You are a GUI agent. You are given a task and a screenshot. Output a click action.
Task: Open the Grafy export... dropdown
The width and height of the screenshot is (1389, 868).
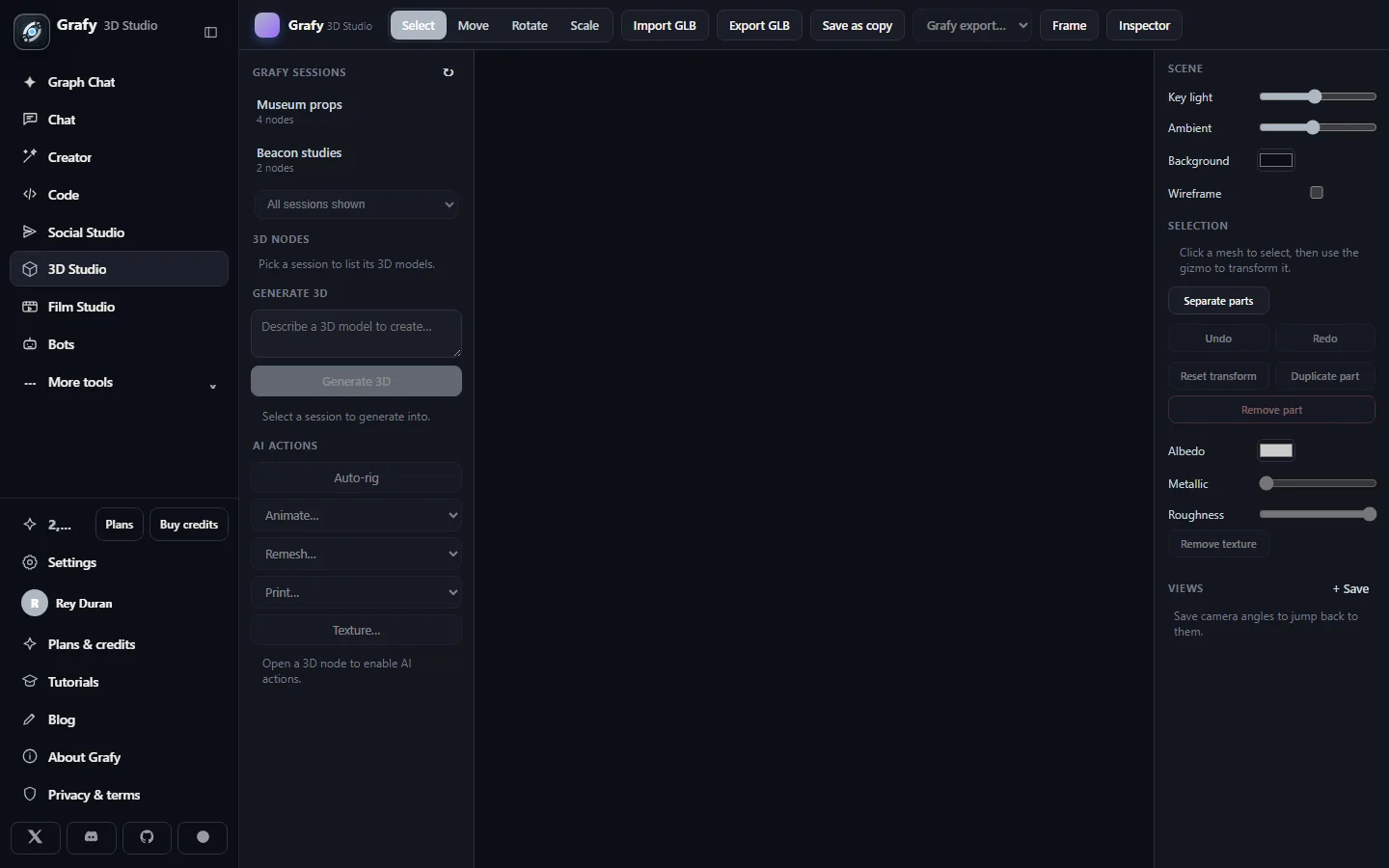972,26
